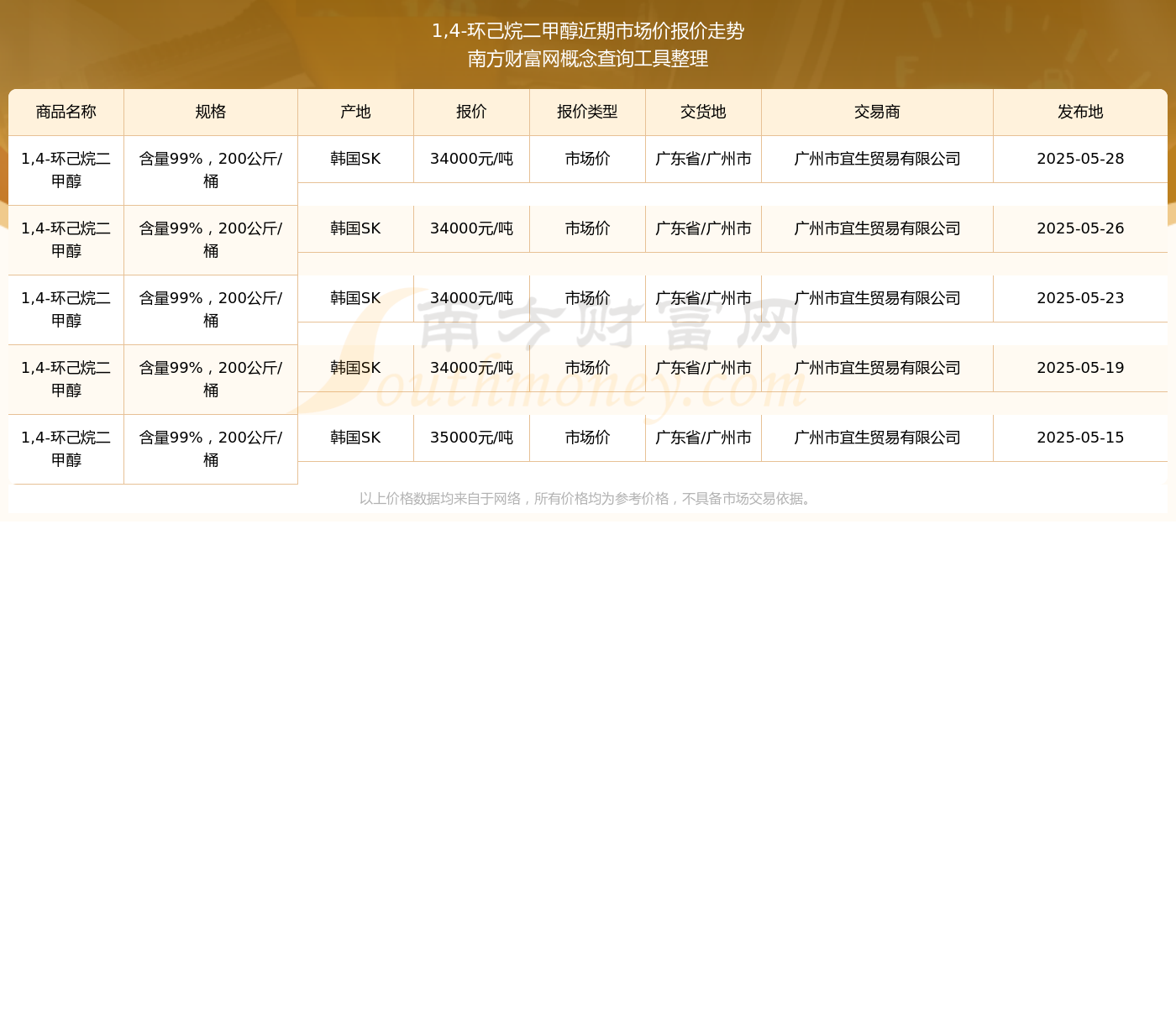Click 市场价 in the 2025-05-15 row

pos(587,438)
